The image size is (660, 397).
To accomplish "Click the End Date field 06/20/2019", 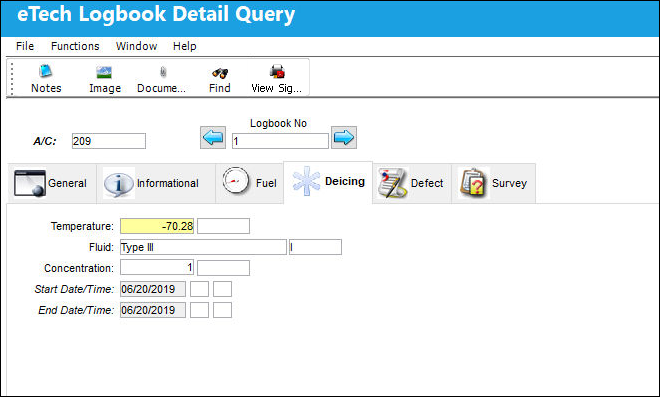I will point(153,310).
